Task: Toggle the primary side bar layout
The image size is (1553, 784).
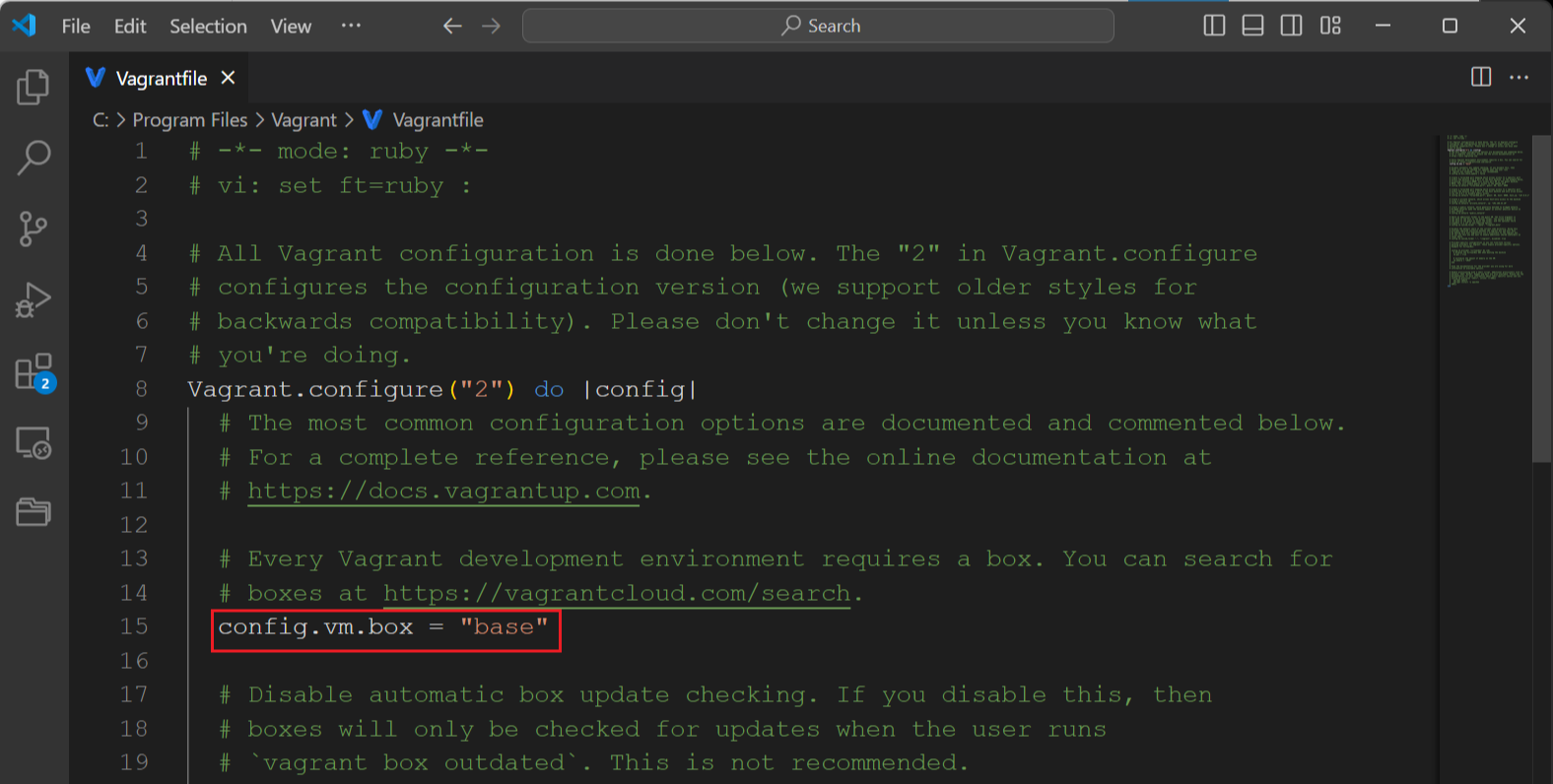Action: pyautogui.click(x=1214, y=26)
